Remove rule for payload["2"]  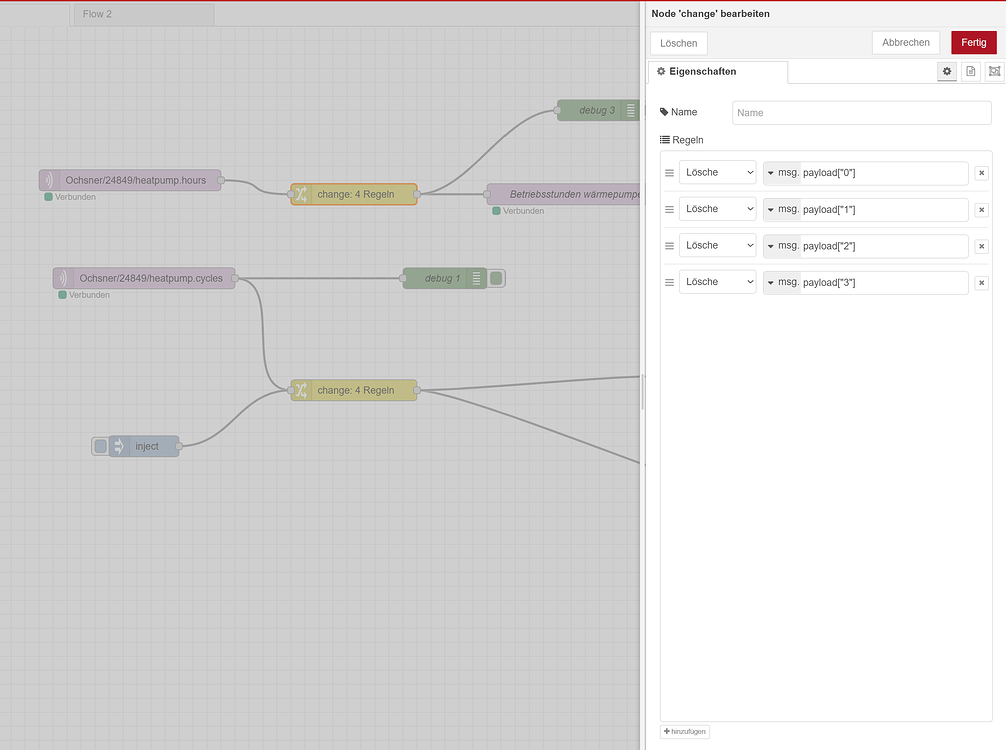point(982,246)
